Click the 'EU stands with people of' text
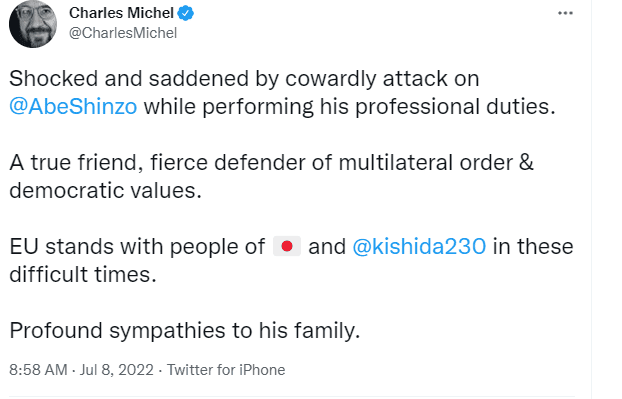The width and height of the screenshot is (622, 399). 137,246
